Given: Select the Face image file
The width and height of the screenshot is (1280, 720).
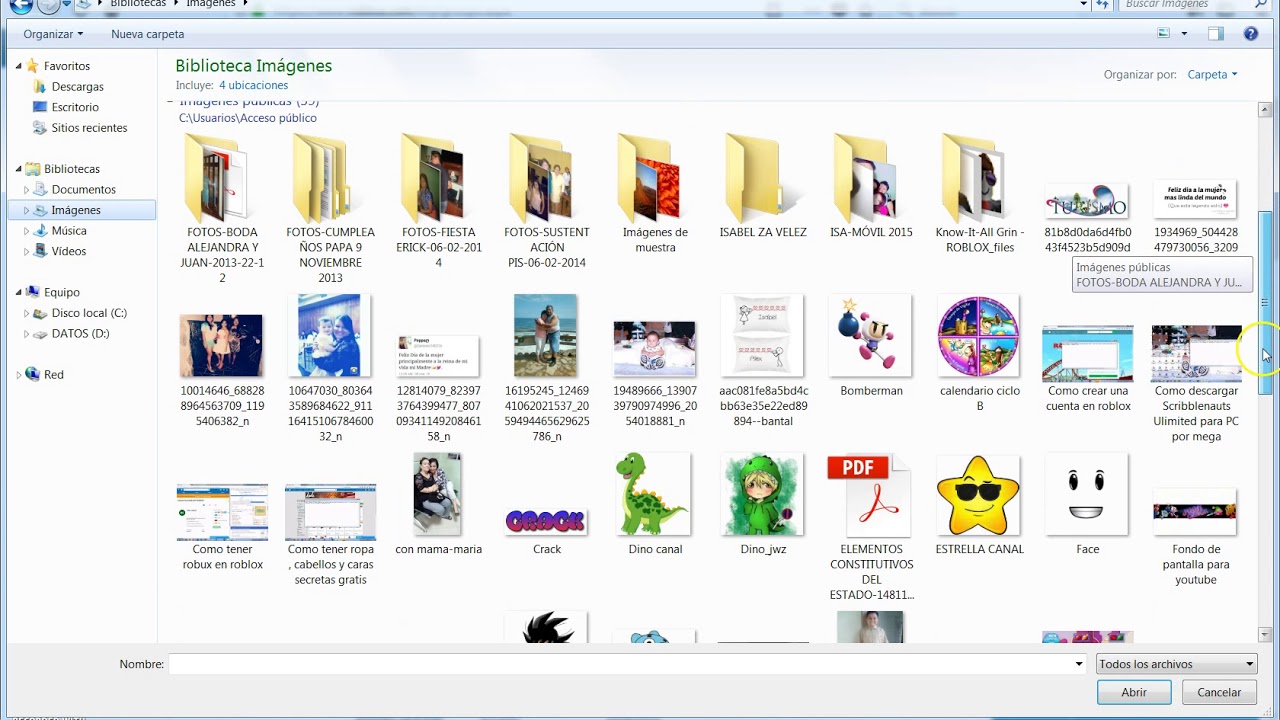Looking at the screenshot, I should pos(1088,504).
